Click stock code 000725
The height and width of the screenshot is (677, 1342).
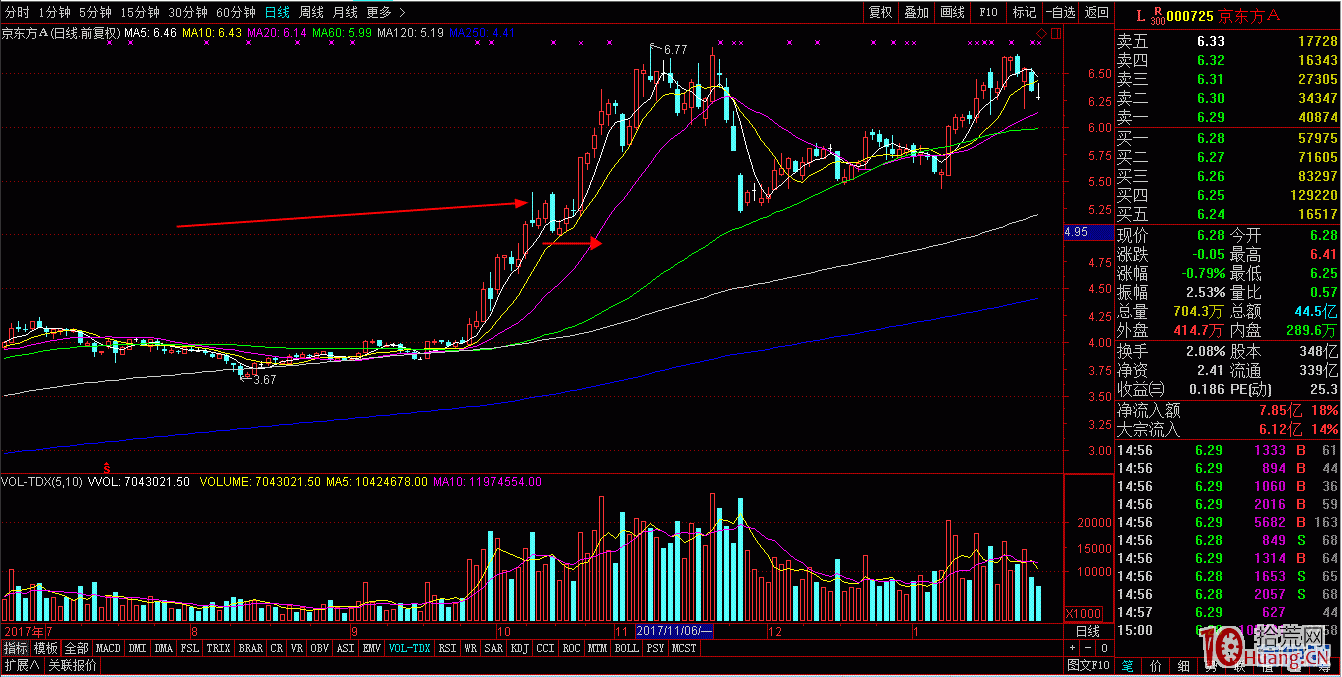point(1190,16)
